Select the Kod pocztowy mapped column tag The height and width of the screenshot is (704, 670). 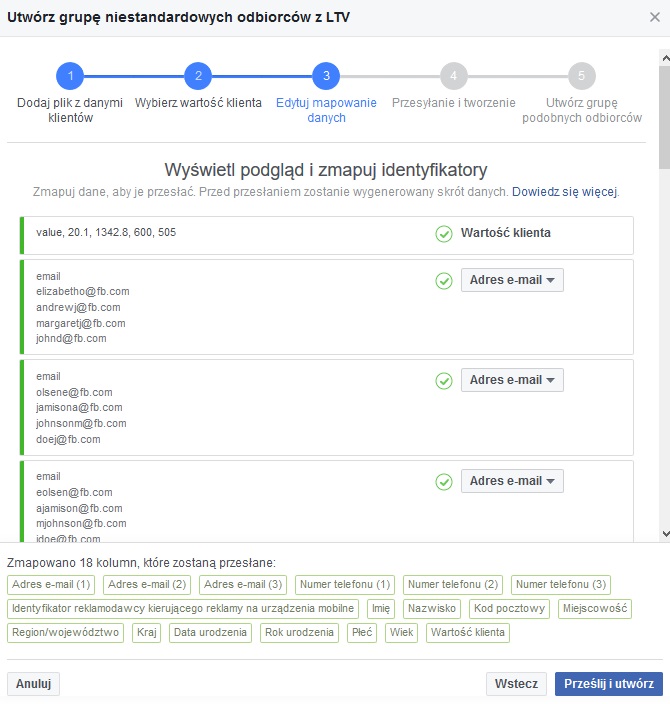coord(509,609)
